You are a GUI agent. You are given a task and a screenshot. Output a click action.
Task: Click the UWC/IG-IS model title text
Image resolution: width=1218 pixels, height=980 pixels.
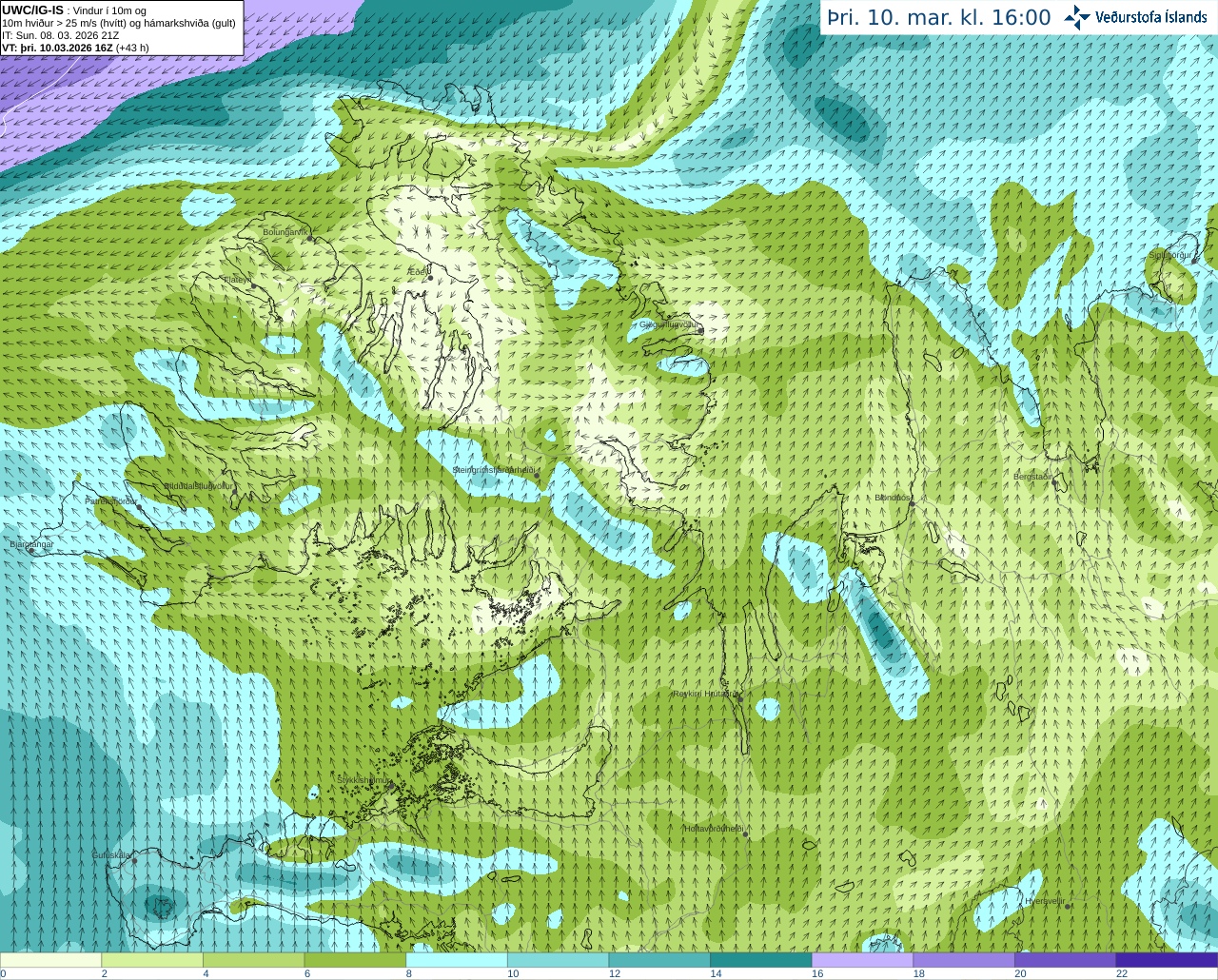pyautogui.click(x=33, y=10)
